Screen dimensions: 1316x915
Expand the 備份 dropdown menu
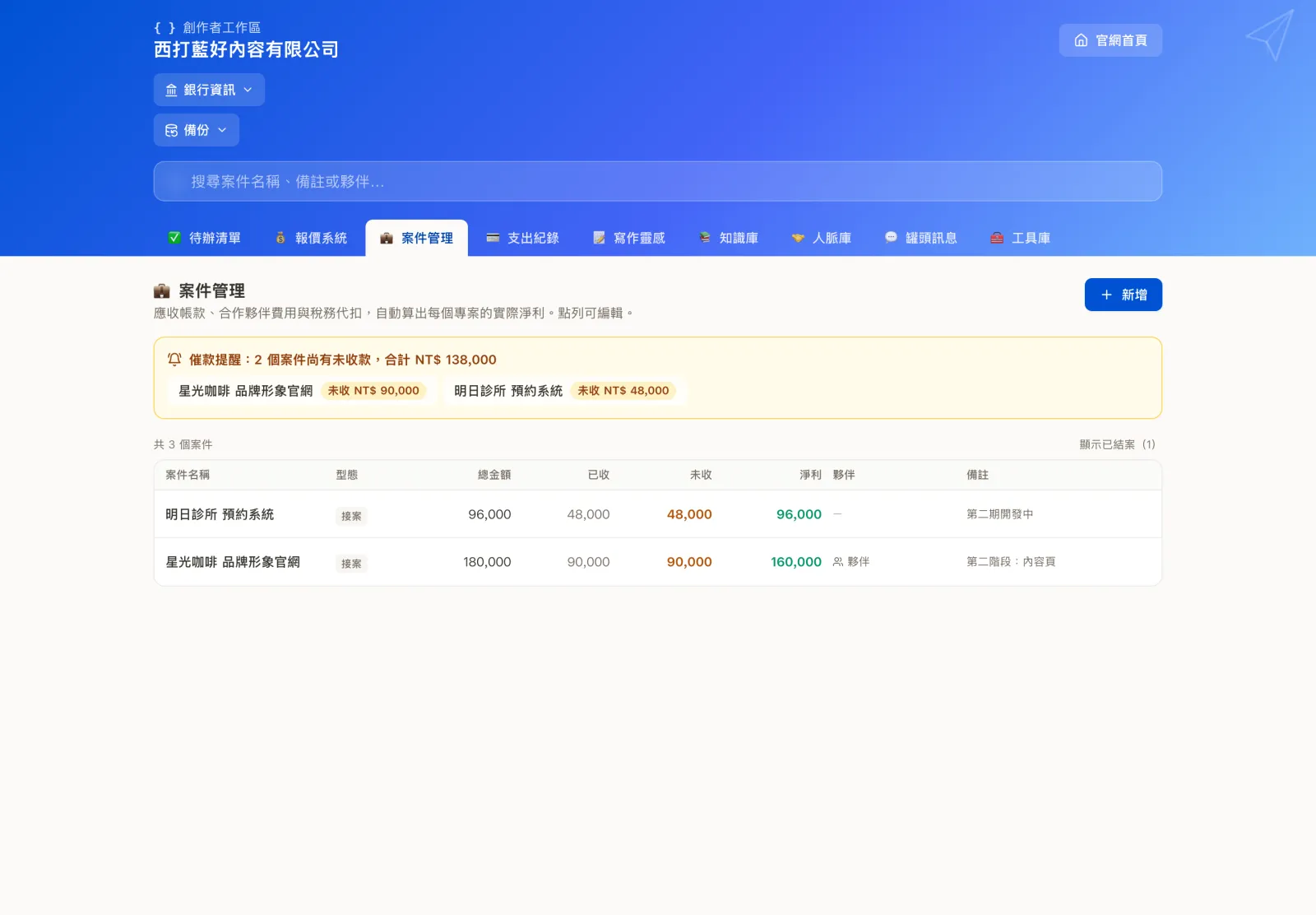point(196,130)
